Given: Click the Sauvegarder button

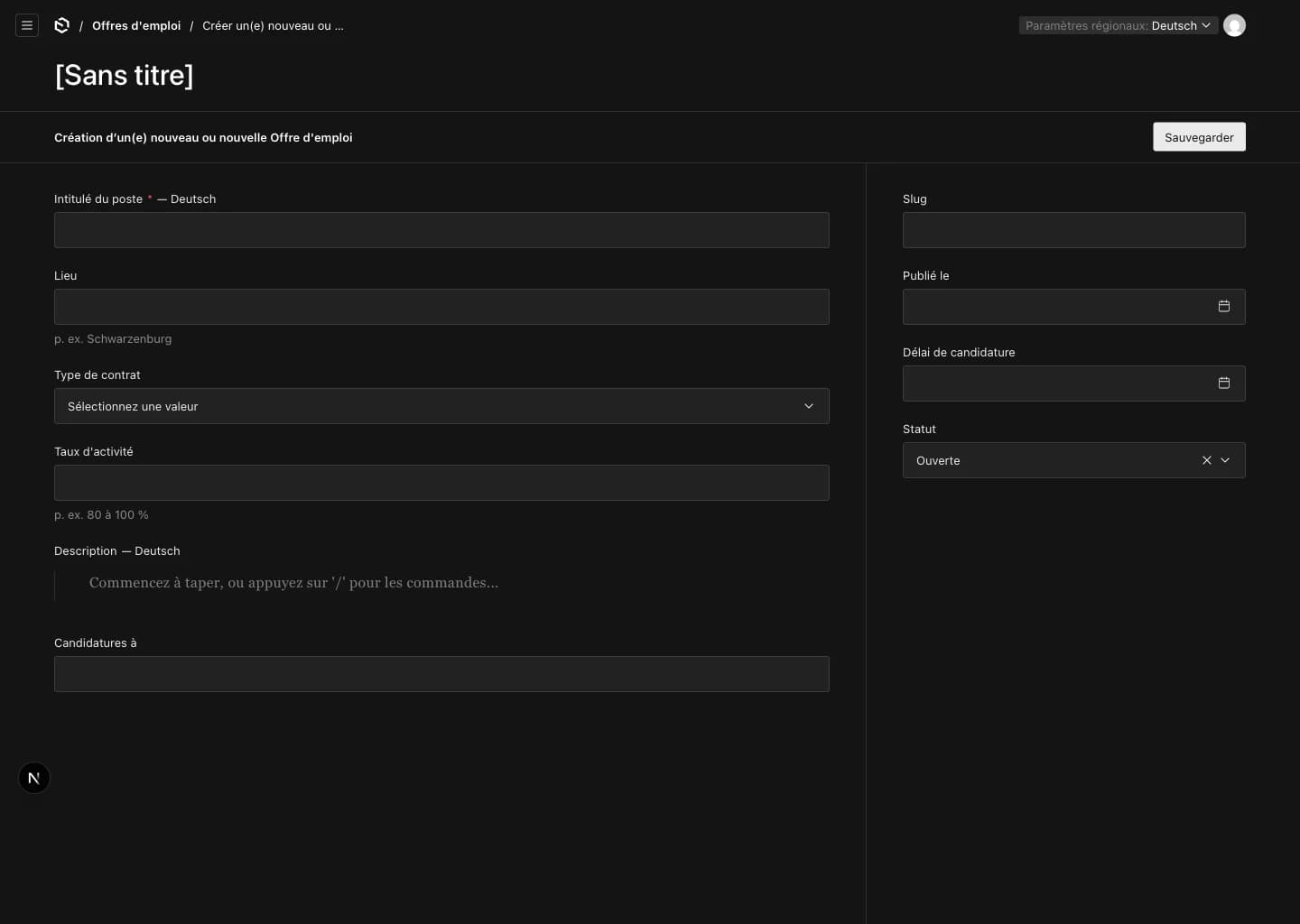Looking at the screenshot, I should (1199, 137).
